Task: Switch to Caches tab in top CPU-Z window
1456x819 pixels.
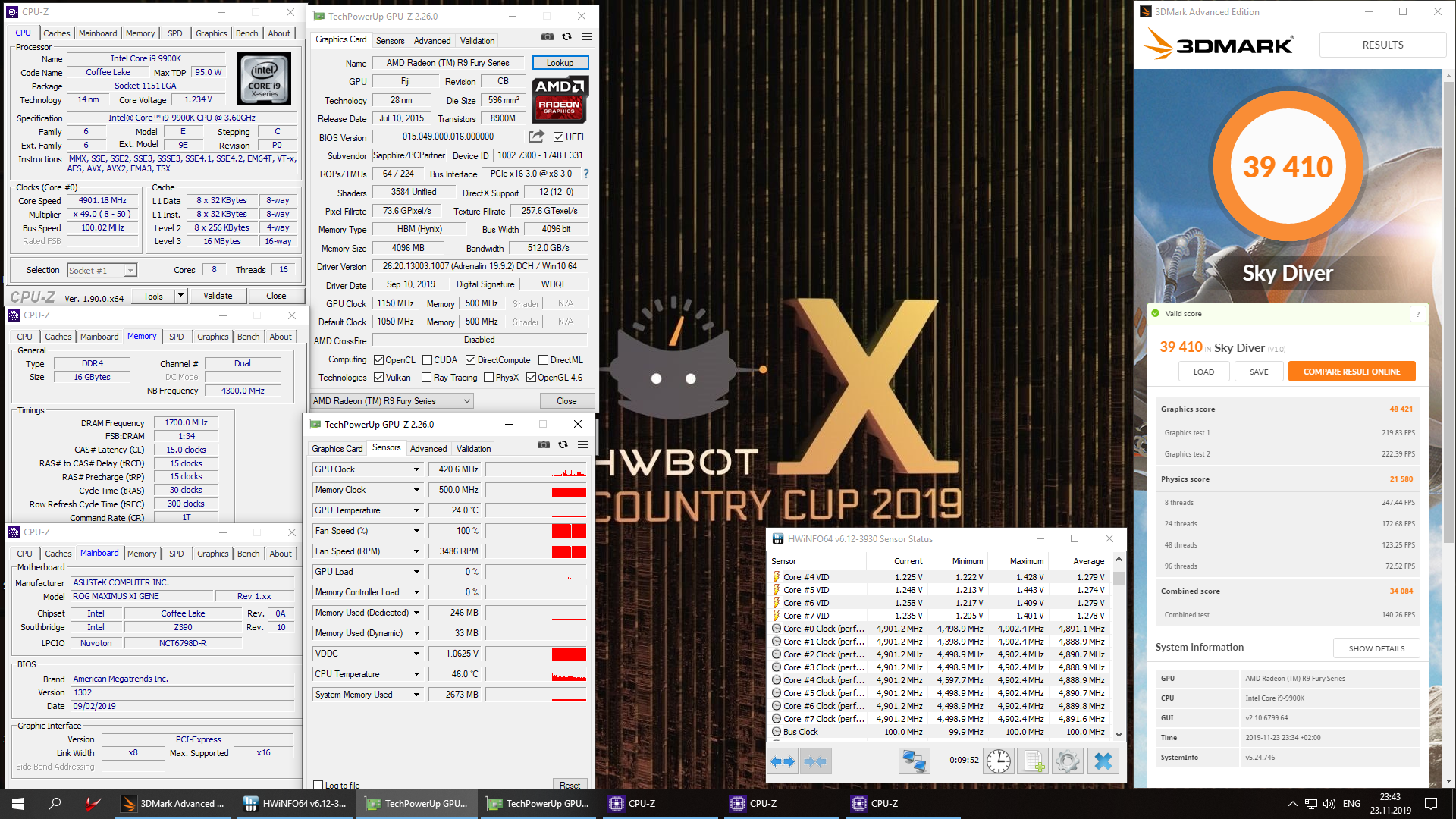Action: pos(57,33)
